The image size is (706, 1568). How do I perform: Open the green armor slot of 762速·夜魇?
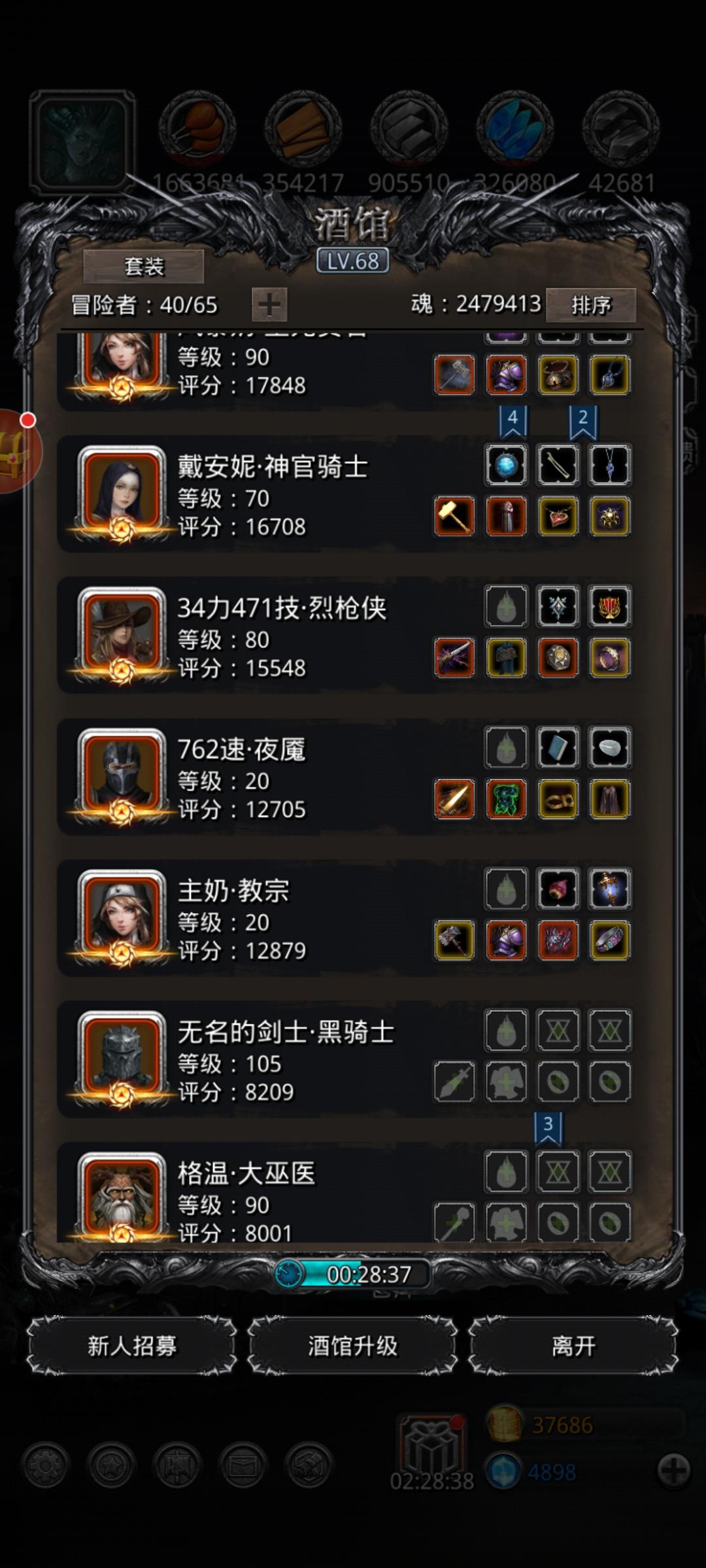(x=506, y=799)
